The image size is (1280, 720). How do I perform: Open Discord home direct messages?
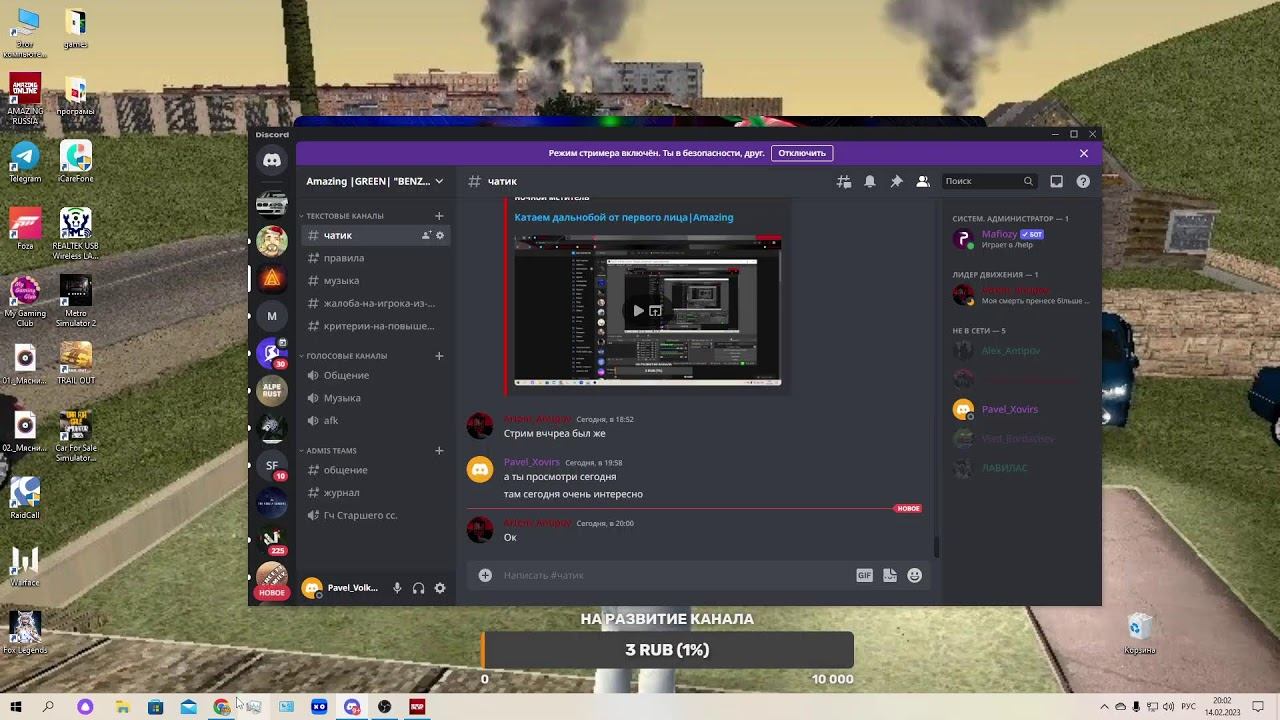point(272,160)
